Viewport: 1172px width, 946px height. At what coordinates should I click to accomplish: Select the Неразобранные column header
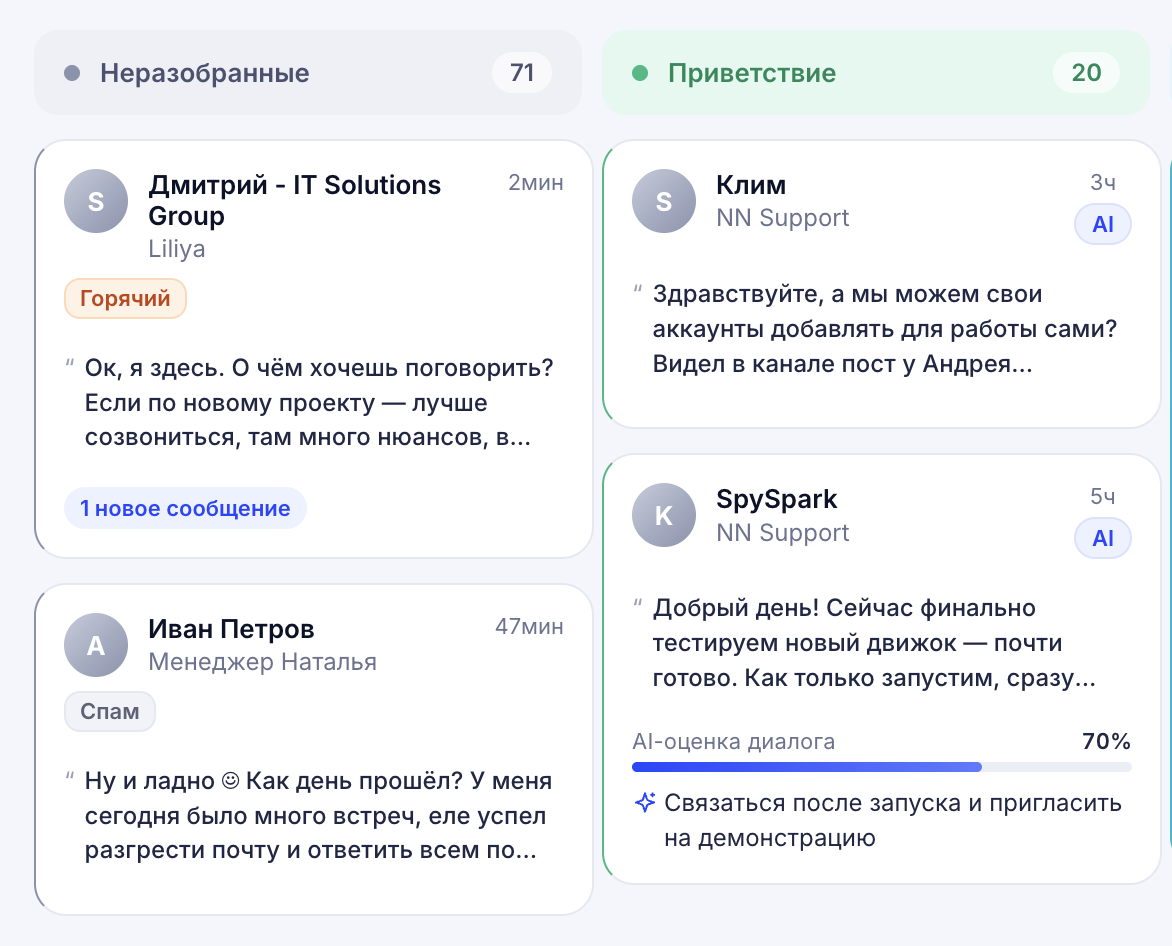click(x=308, y=72)
